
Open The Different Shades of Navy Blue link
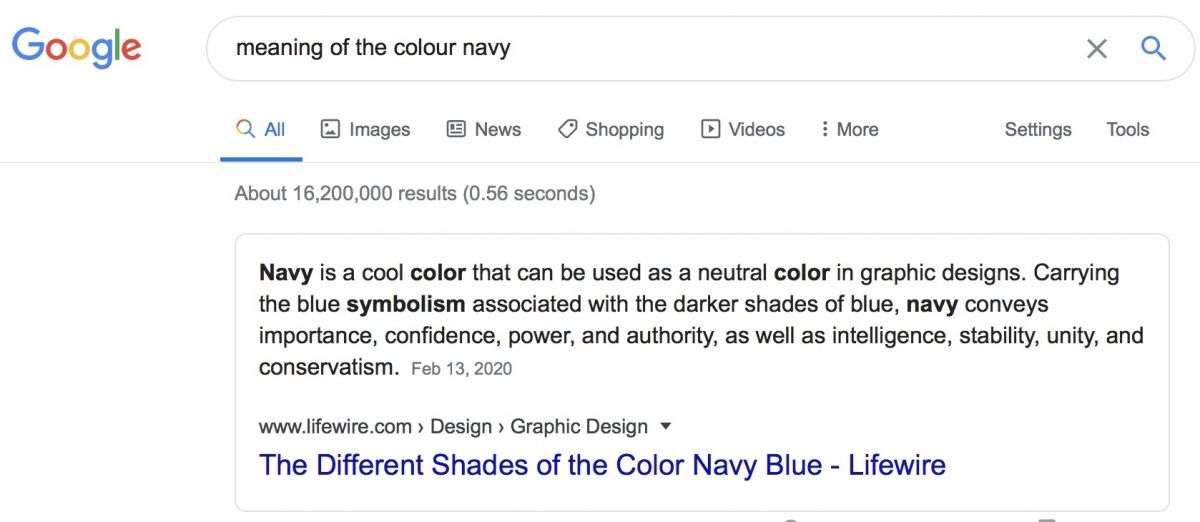[602, 465]
